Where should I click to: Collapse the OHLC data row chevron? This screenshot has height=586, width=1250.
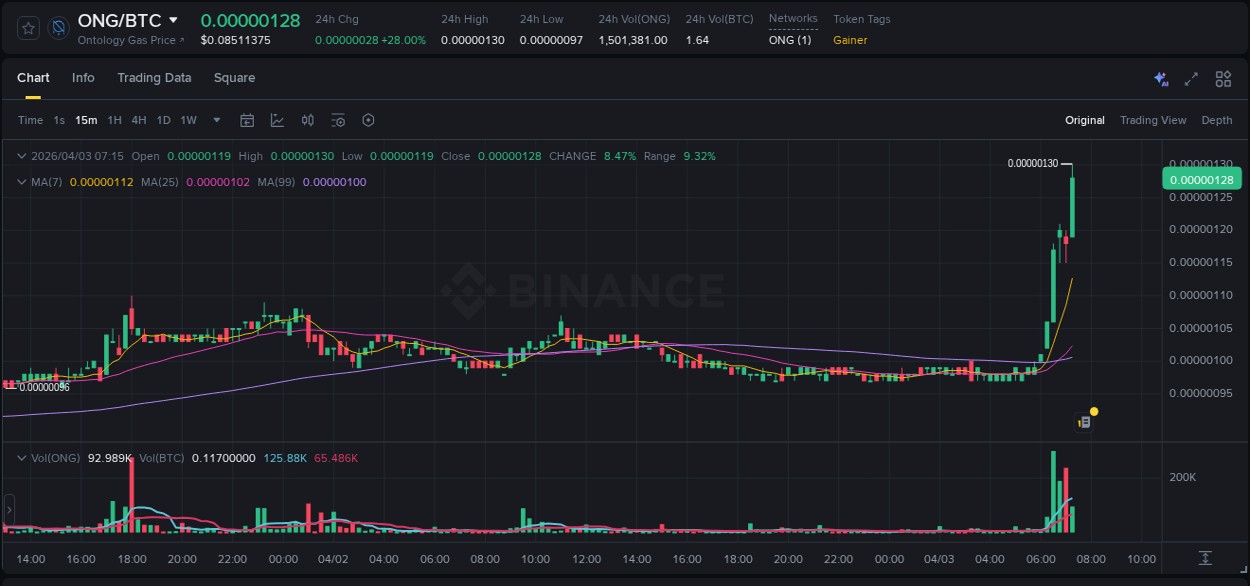click(x=20, y=156)
